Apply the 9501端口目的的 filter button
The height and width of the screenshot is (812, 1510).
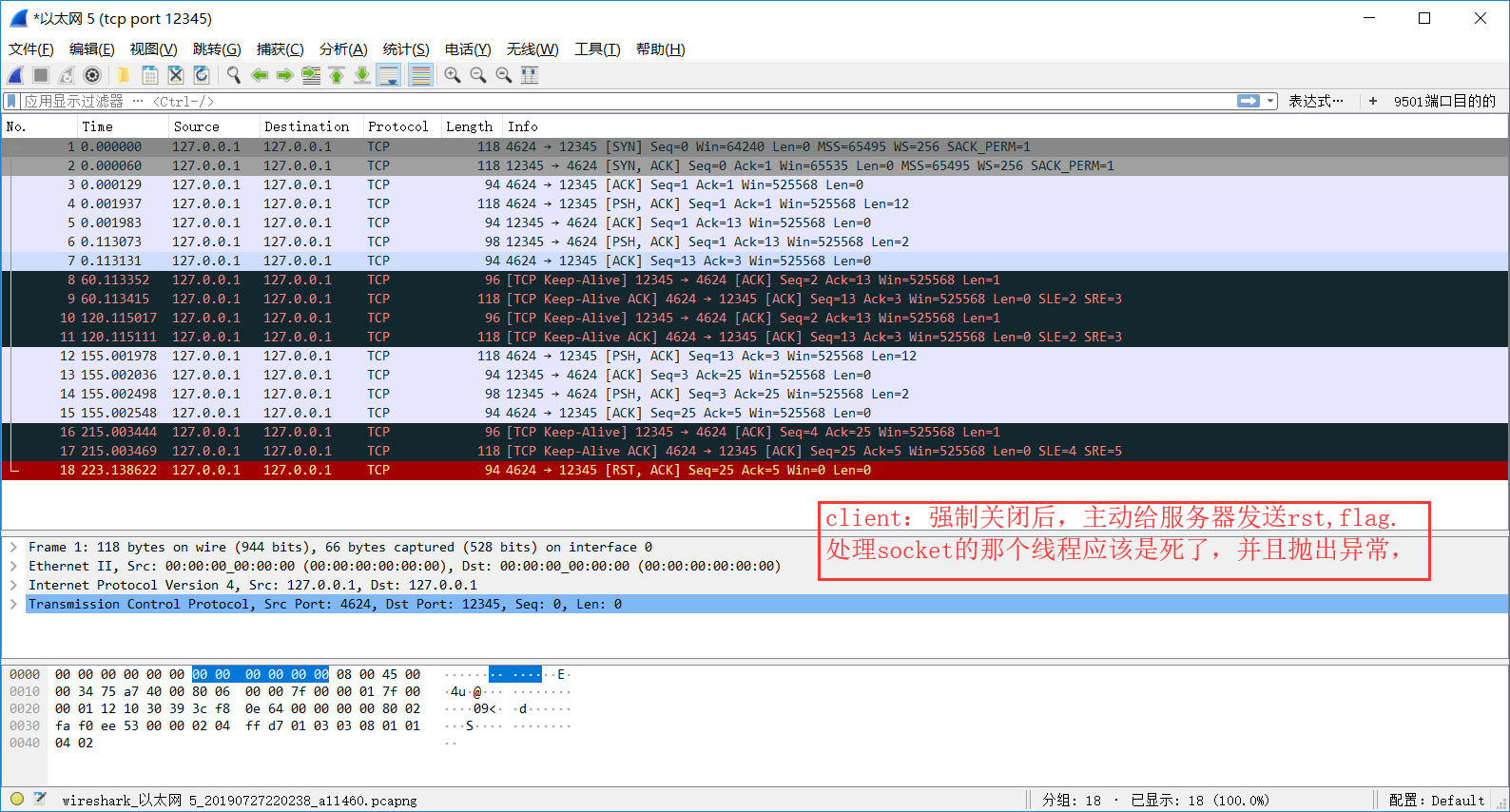[x=1443, y=101]
